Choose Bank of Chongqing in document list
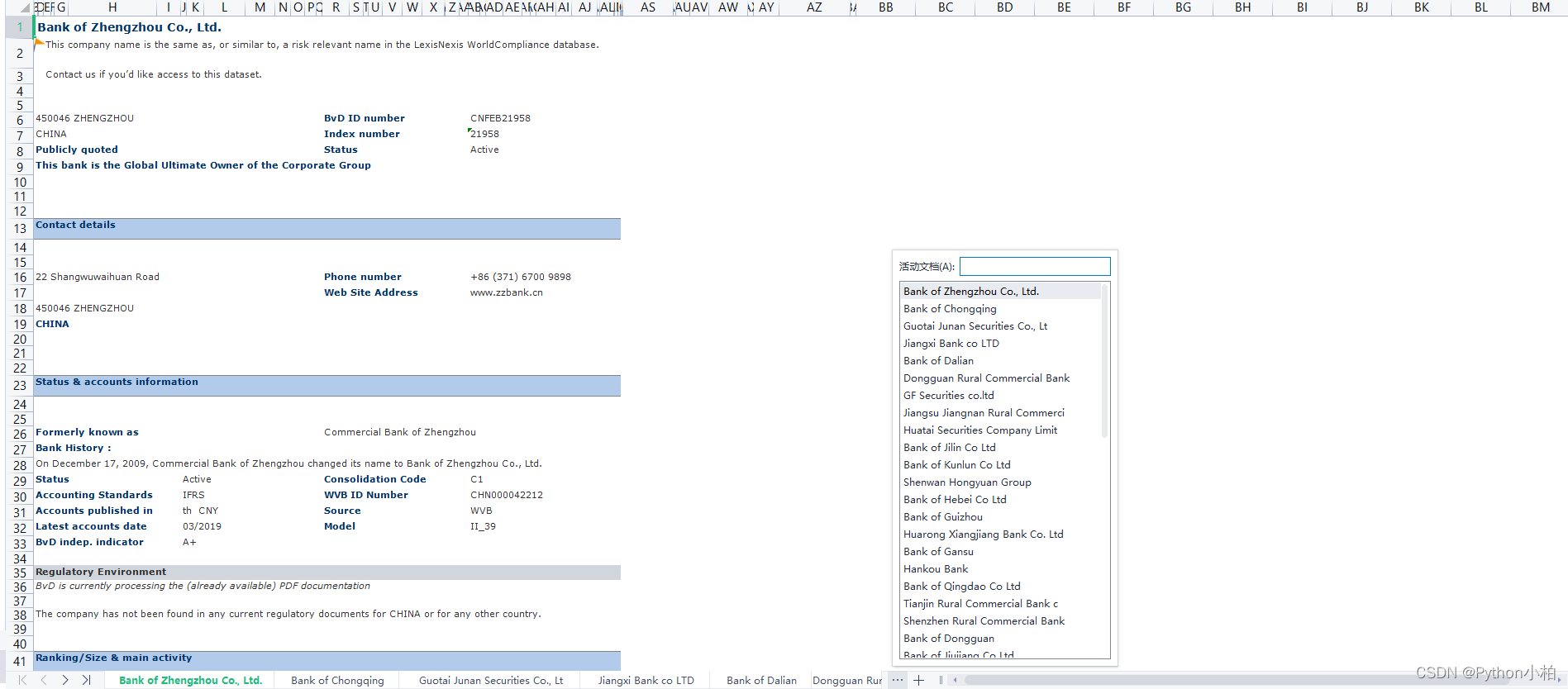 (x=1000, y=308)
